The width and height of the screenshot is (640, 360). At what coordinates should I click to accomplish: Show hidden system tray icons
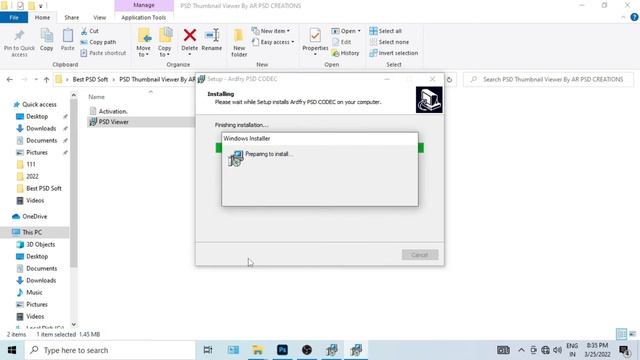click(x=521, y=350)
